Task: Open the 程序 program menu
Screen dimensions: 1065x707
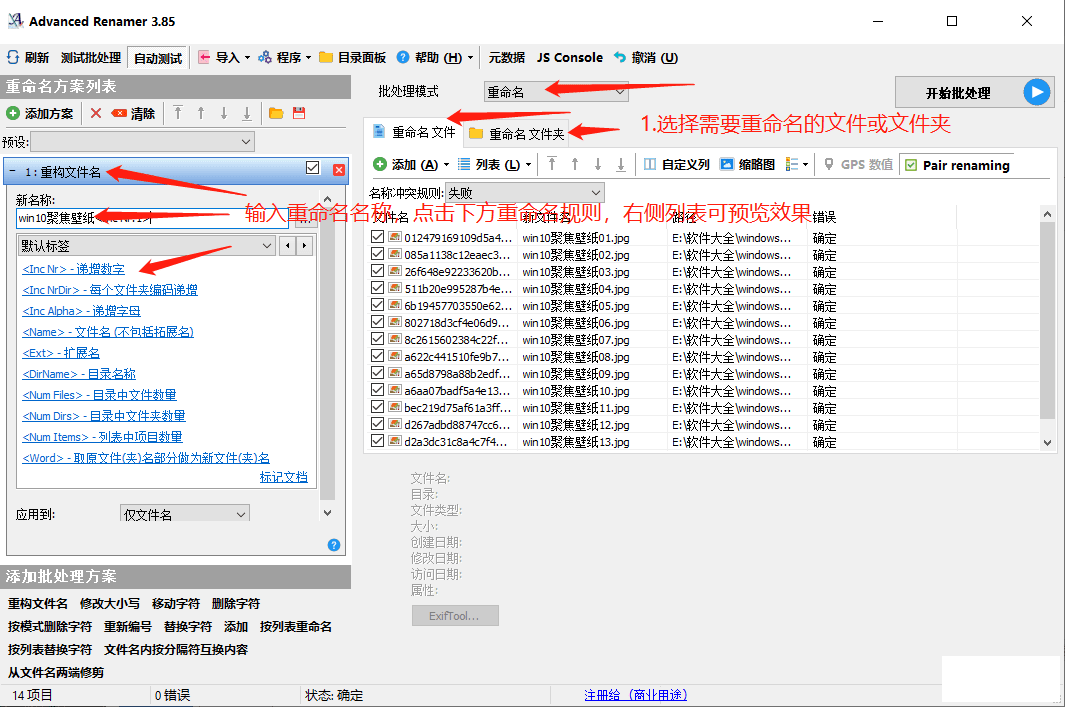Action: click(284, 58)
